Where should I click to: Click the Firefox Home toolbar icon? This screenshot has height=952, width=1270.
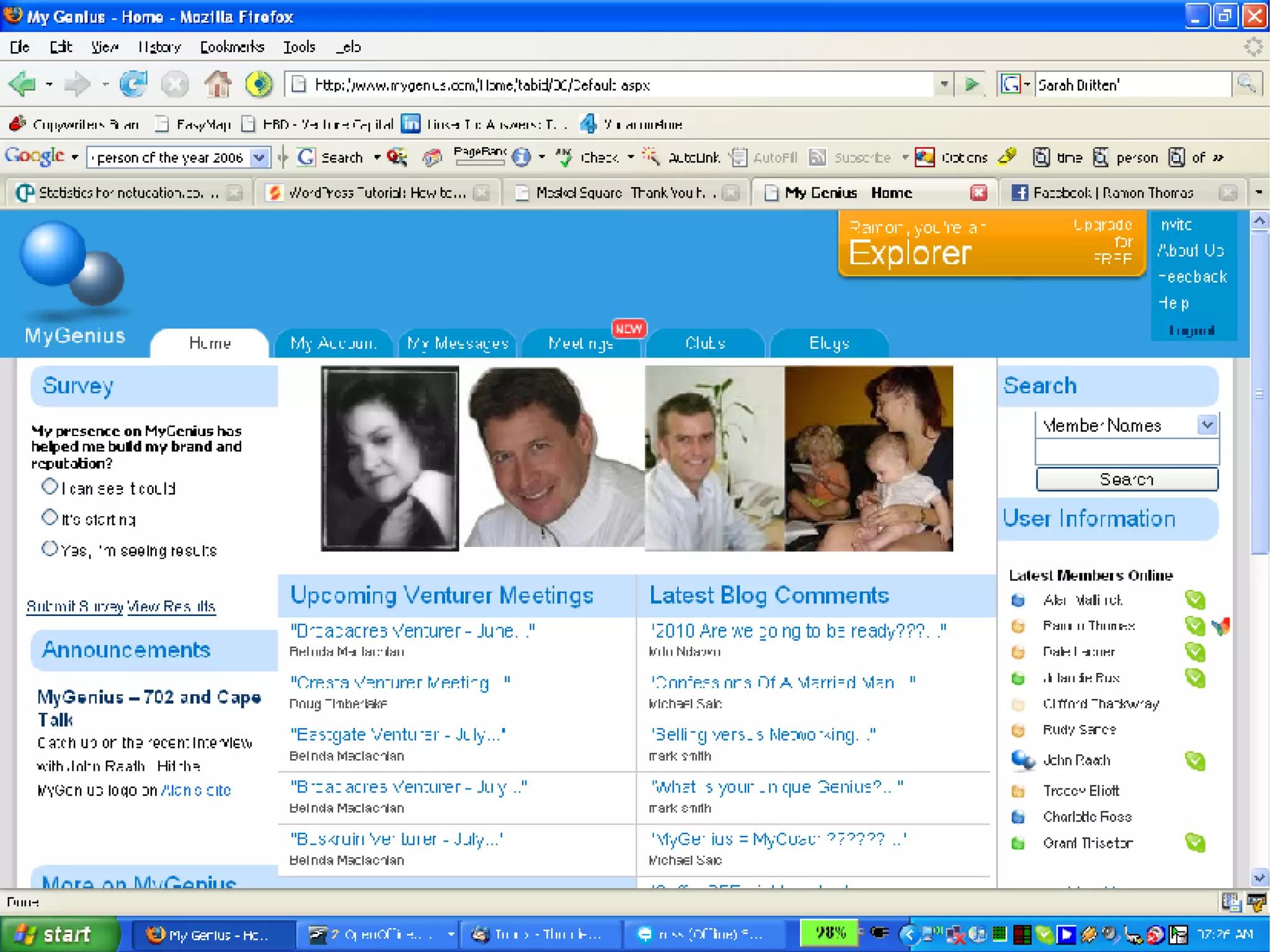pos(217,84)
